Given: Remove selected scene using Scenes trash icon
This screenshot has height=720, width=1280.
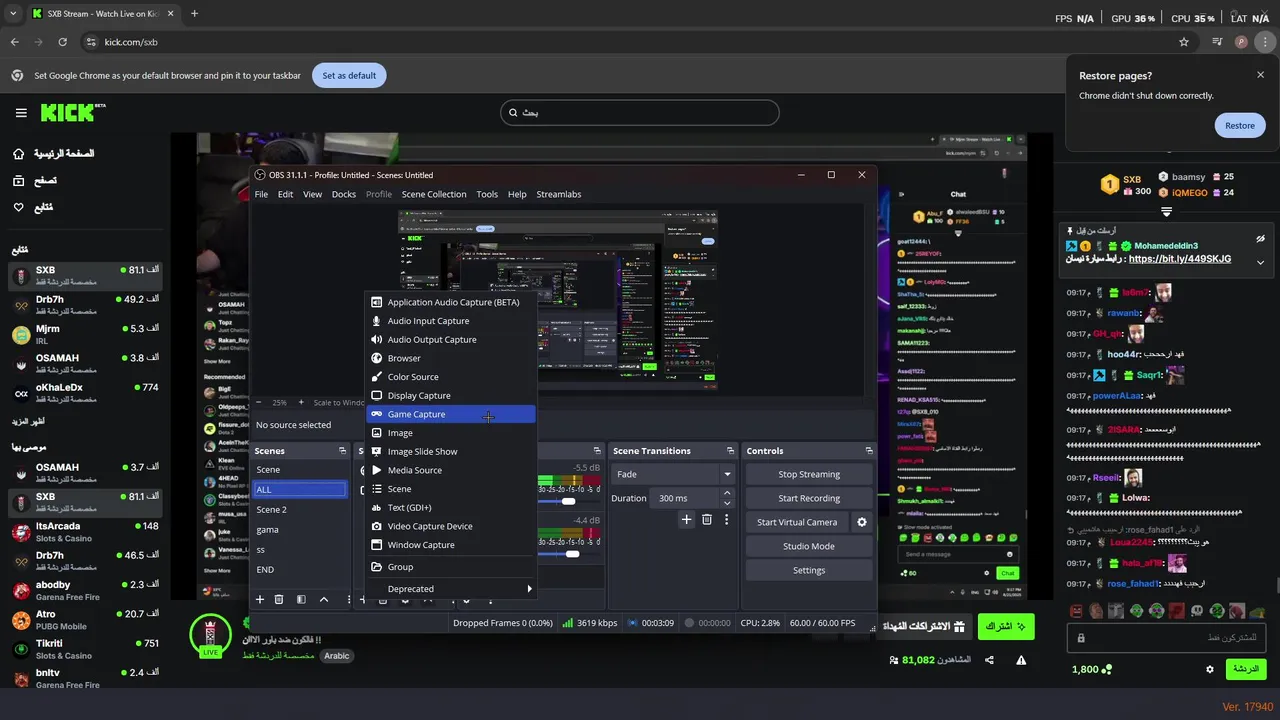Looking at the screenshot, I should coord(279,600).
